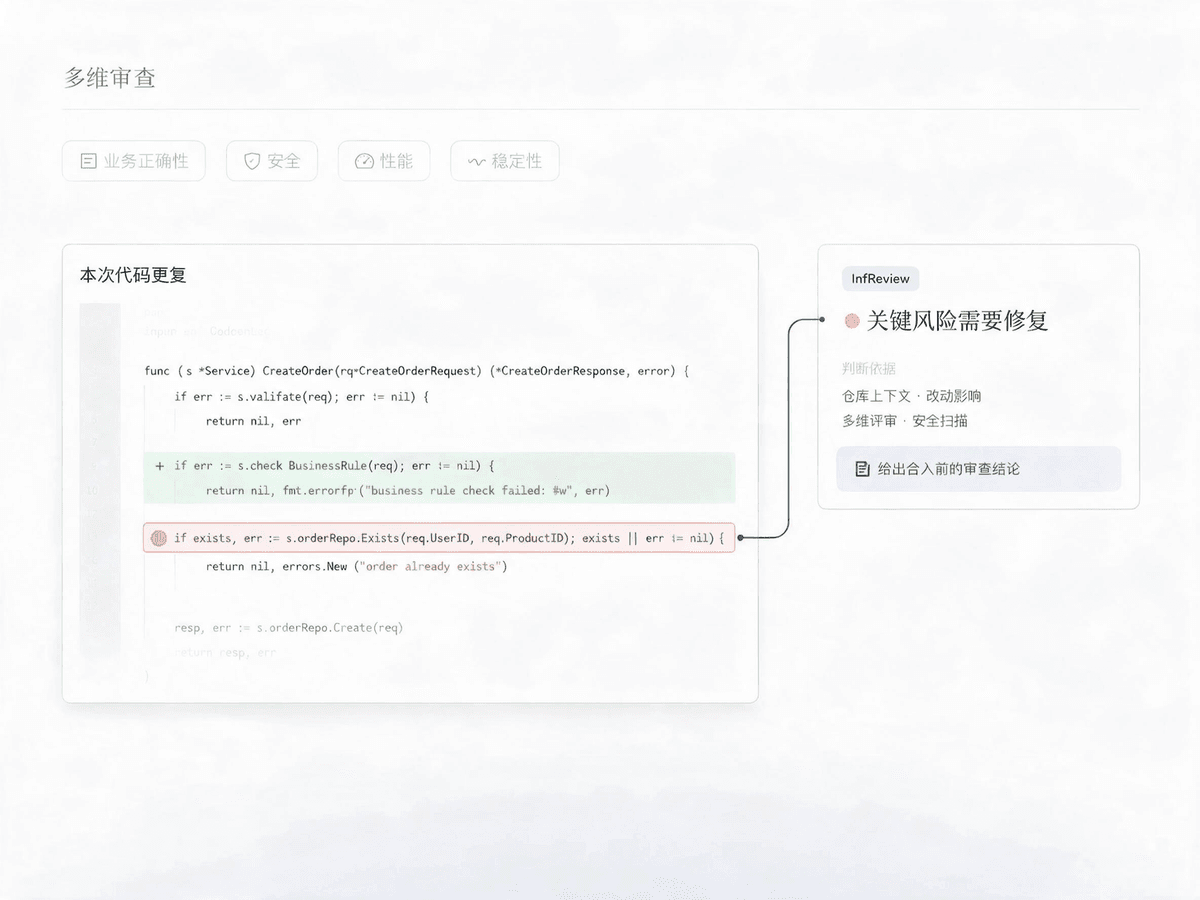
Task: Click the s.orderRepo.Create(req) line
Action: coord(288,628)
